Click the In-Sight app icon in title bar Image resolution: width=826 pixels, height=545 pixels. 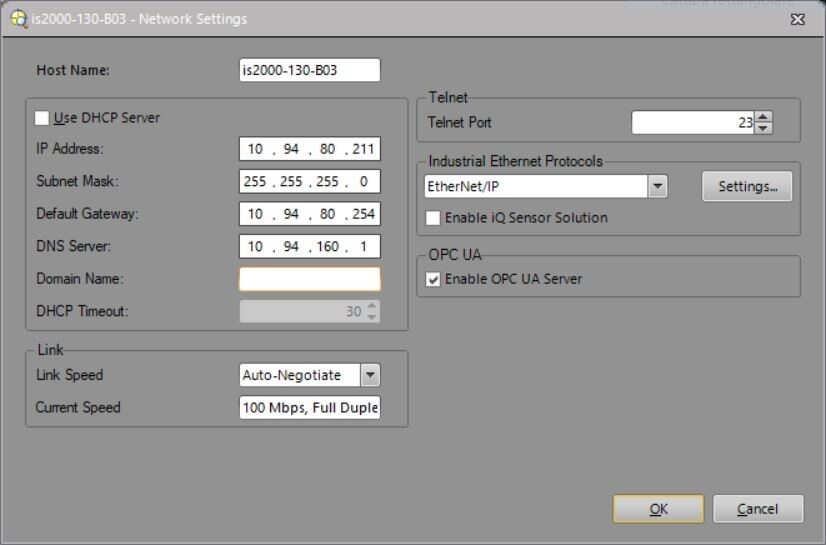tap(18, 18)
